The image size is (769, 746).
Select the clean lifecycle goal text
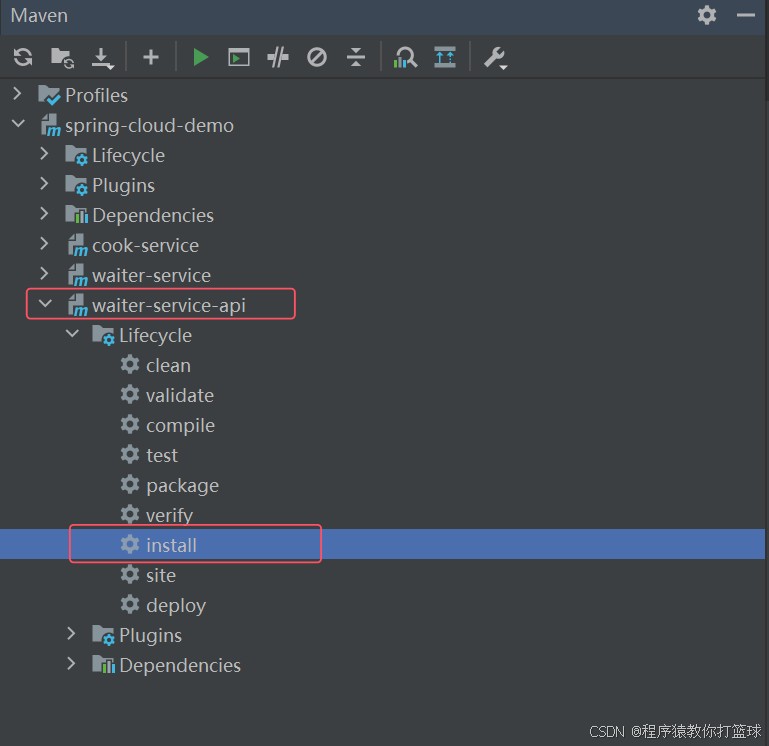pyautogui.click(x=168, y=365)
